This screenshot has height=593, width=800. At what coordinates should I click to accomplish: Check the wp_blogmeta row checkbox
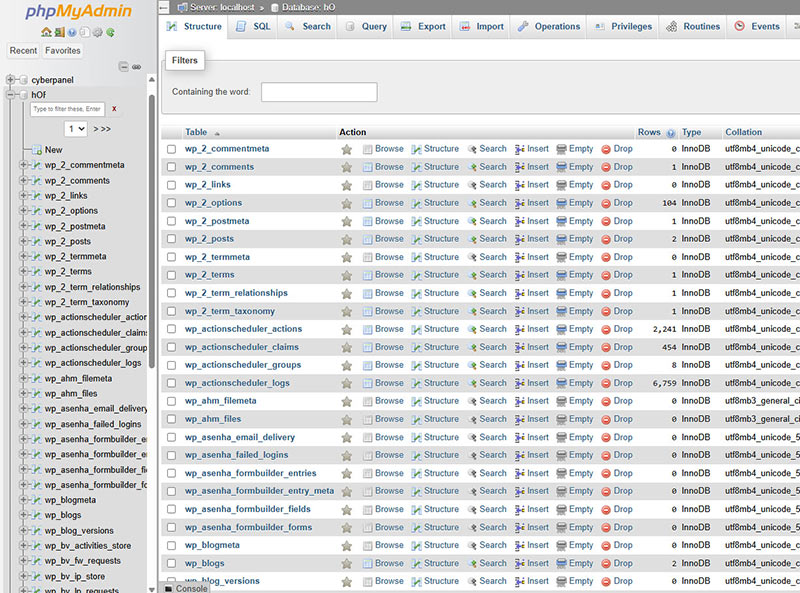pyautogui.click(x=171, y=545)
